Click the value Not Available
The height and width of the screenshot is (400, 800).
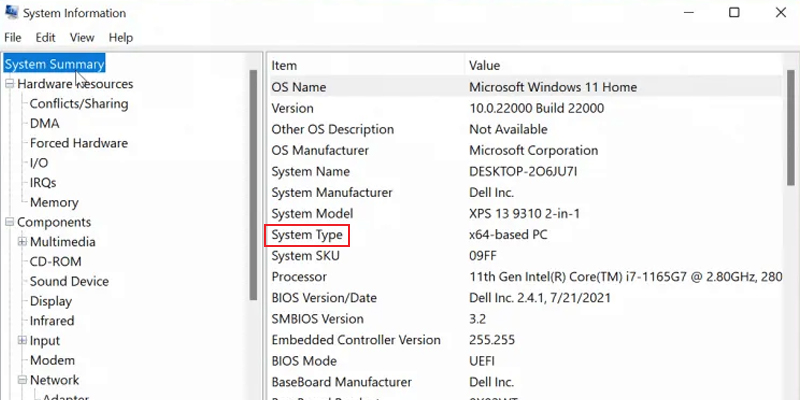(x=508, y=129)
